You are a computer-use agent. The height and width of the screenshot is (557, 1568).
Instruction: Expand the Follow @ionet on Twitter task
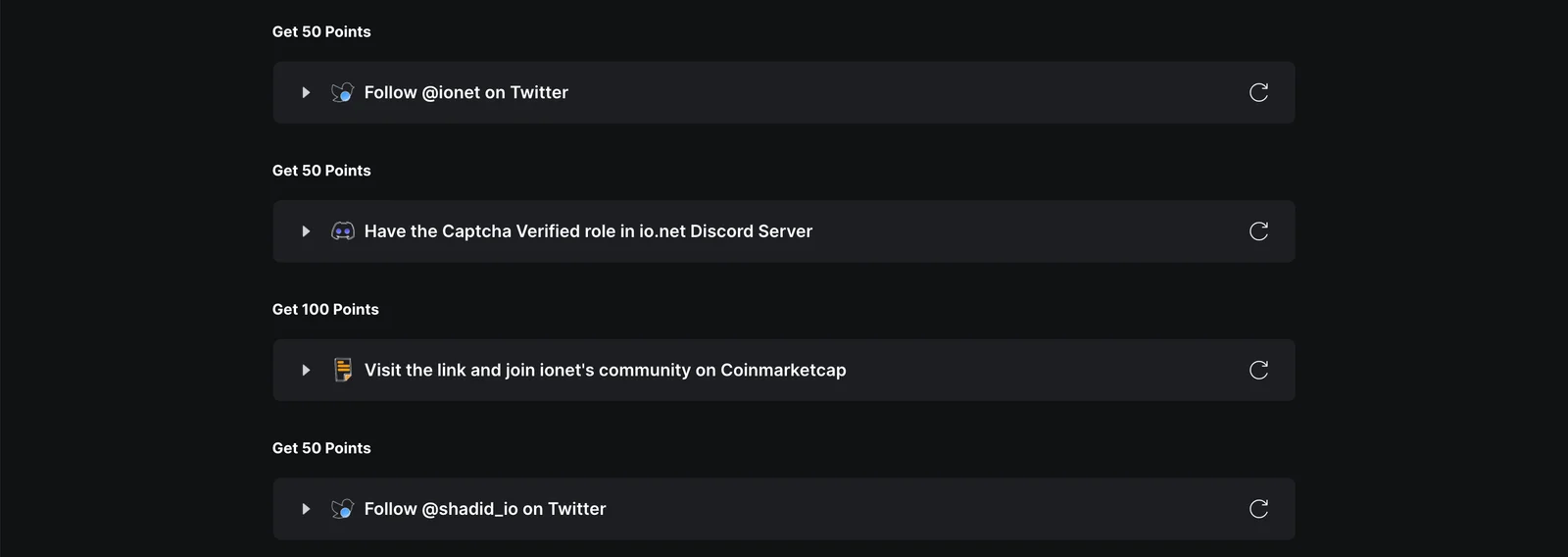[306, 92]
